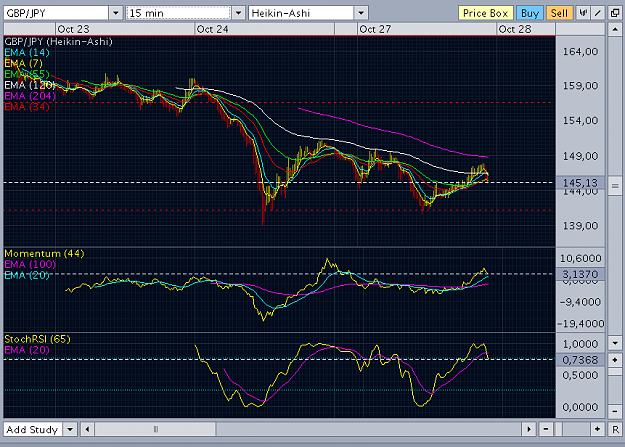Click the StochRSI (65) study label

coord(37,339)
